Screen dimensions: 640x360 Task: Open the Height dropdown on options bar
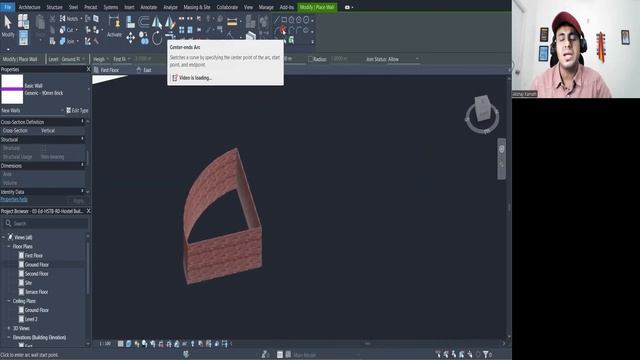[101, 59]
